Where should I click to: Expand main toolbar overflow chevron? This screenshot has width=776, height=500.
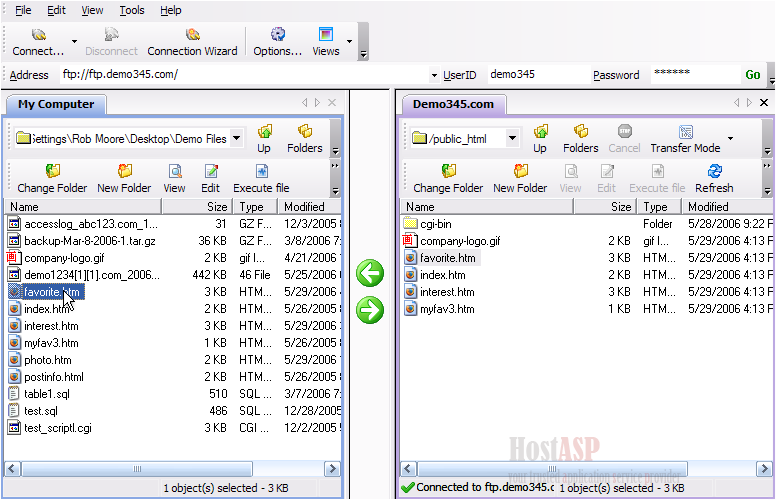[x=363, y=54]
